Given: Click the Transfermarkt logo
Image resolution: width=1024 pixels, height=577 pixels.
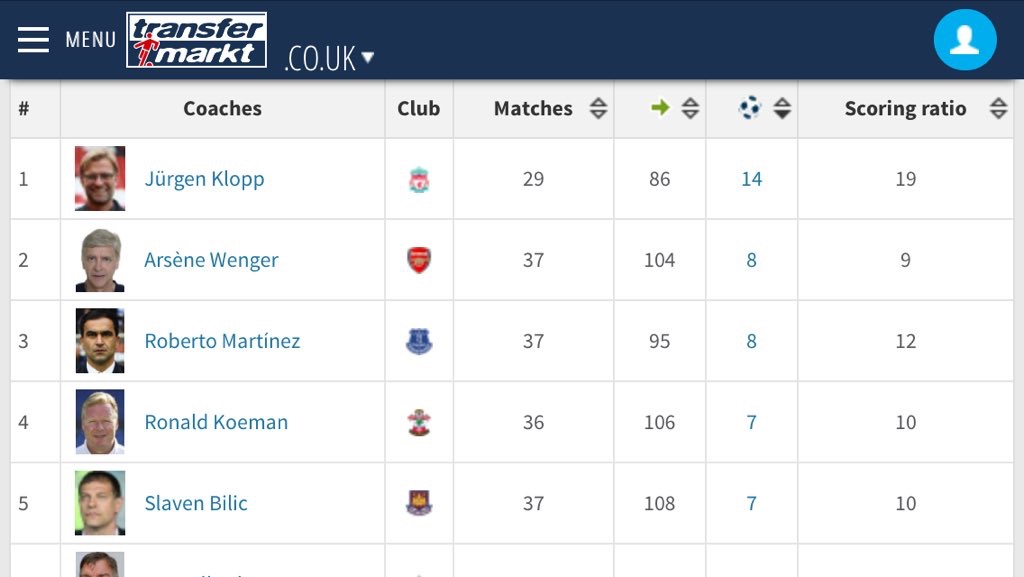Looking at the screenshot, I should [197, 40].
